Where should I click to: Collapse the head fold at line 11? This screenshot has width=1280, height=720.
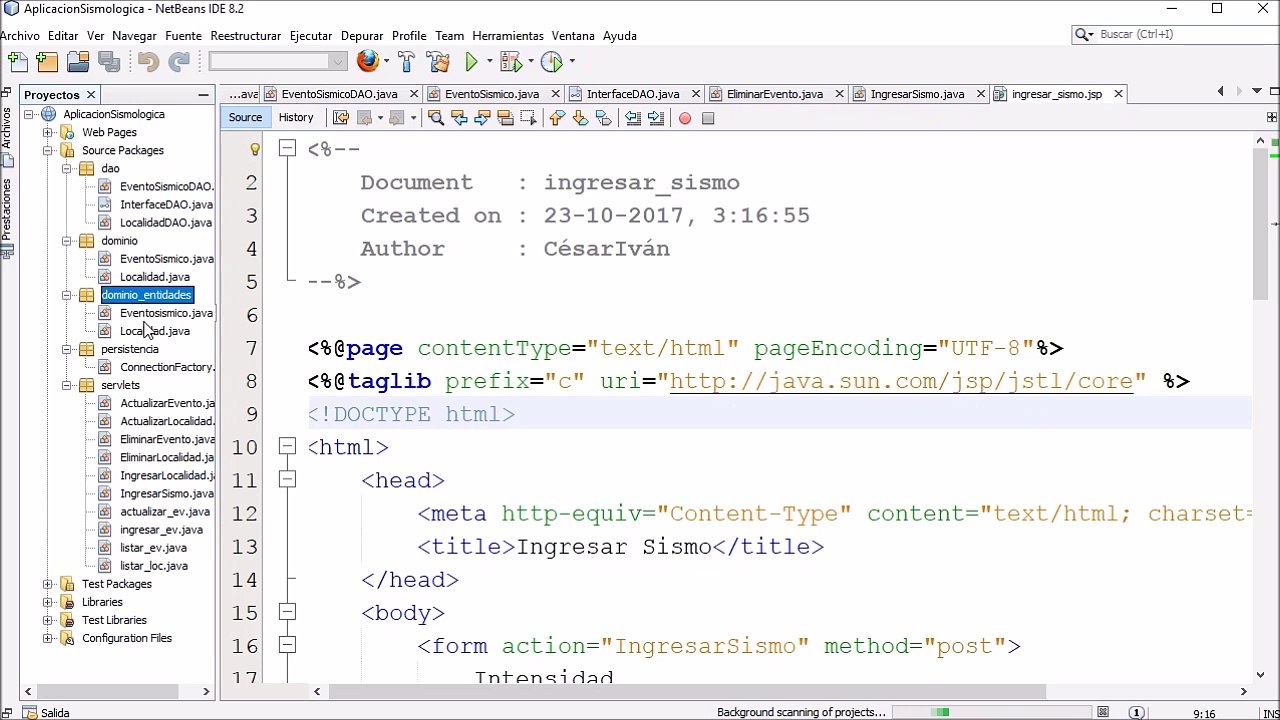[x=287, y=480]
